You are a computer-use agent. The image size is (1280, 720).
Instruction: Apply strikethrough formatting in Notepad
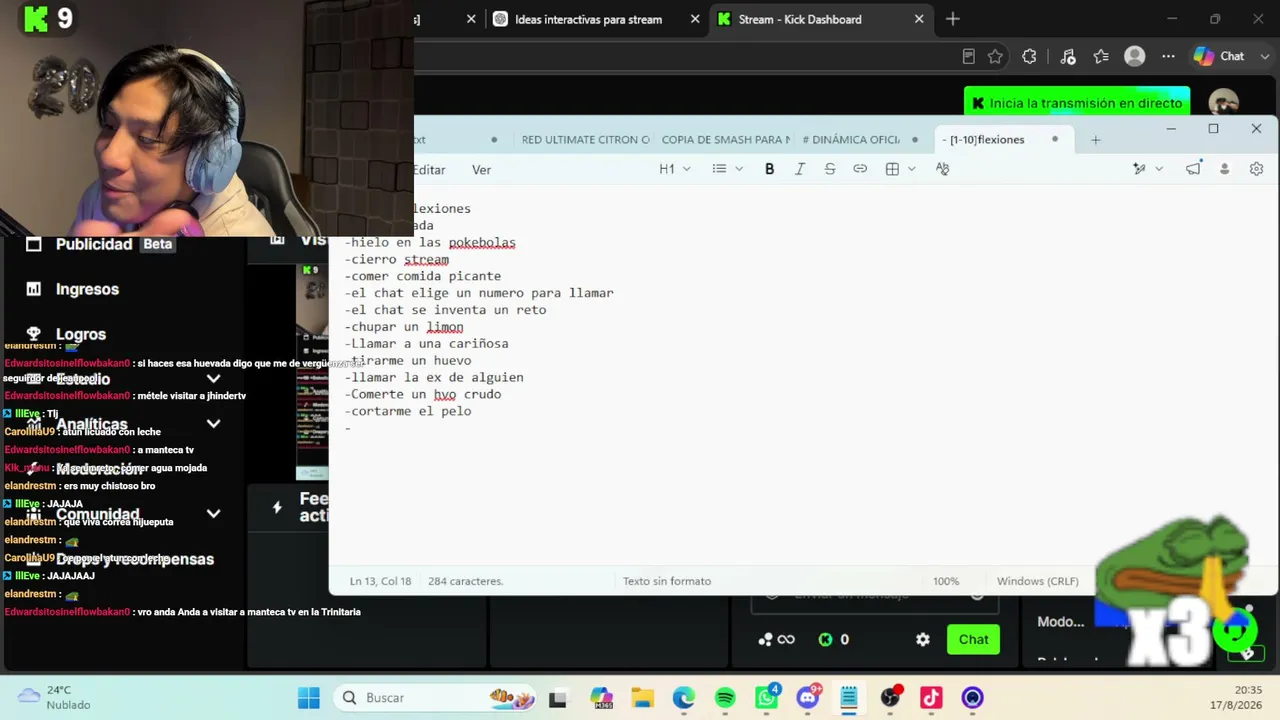829,169
